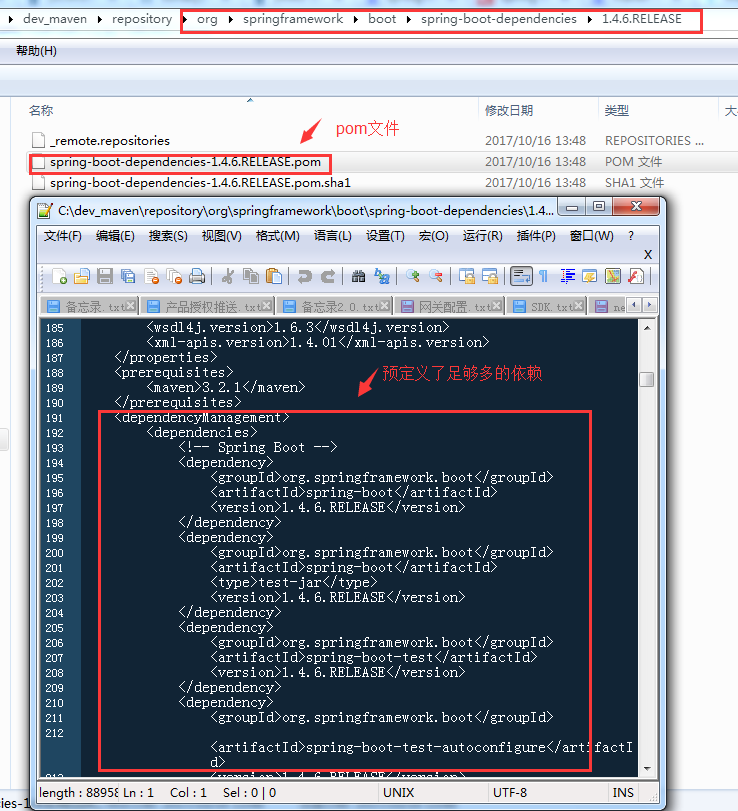738x811 pixels.
Task: Expand the dropdown arrow before org in the address bar
Action: coord(185,20)
